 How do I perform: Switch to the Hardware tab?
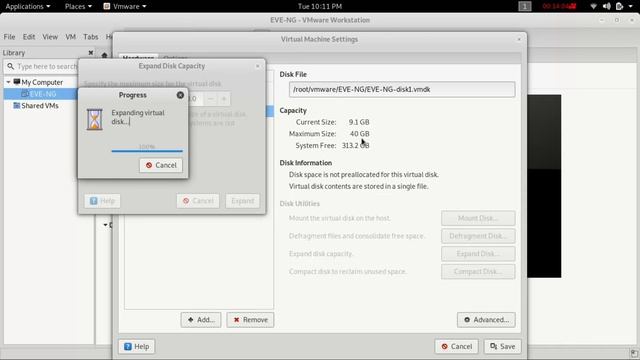point(138,58)
